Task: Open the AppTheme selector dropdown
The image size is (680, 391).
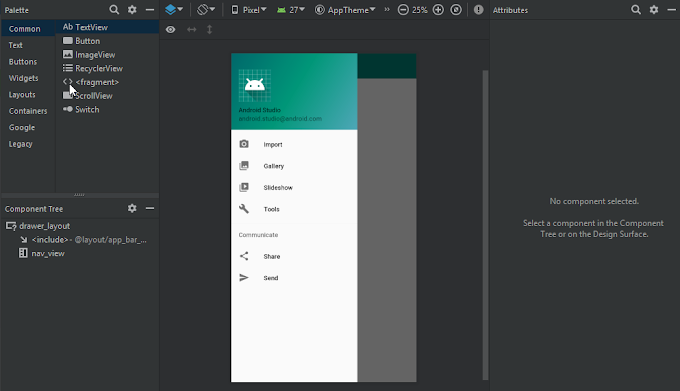Action: [x=345, y=10]
